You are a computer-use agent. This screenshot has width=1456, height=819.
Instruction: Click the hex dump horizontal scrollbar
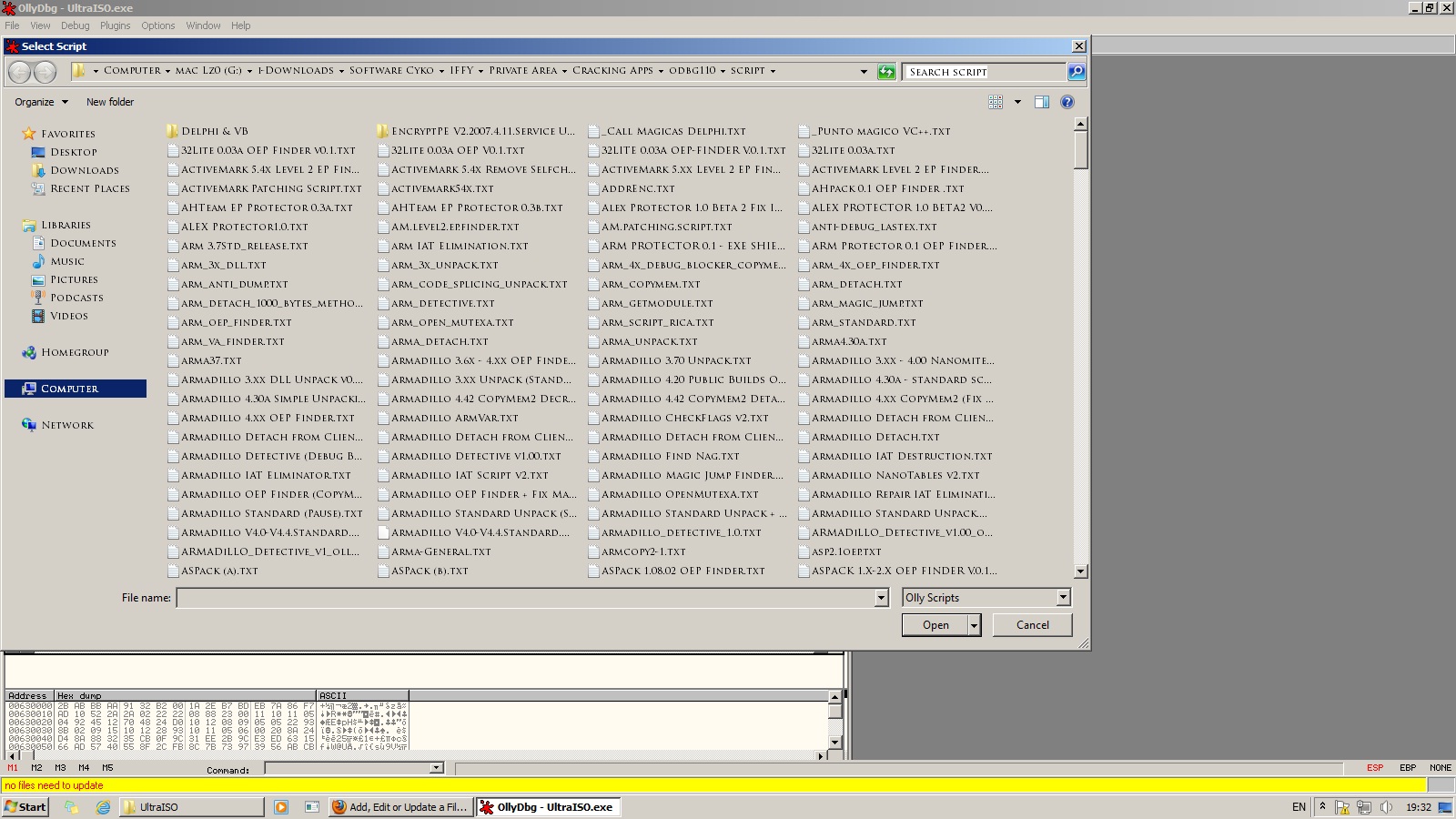[x=415, y=755]
